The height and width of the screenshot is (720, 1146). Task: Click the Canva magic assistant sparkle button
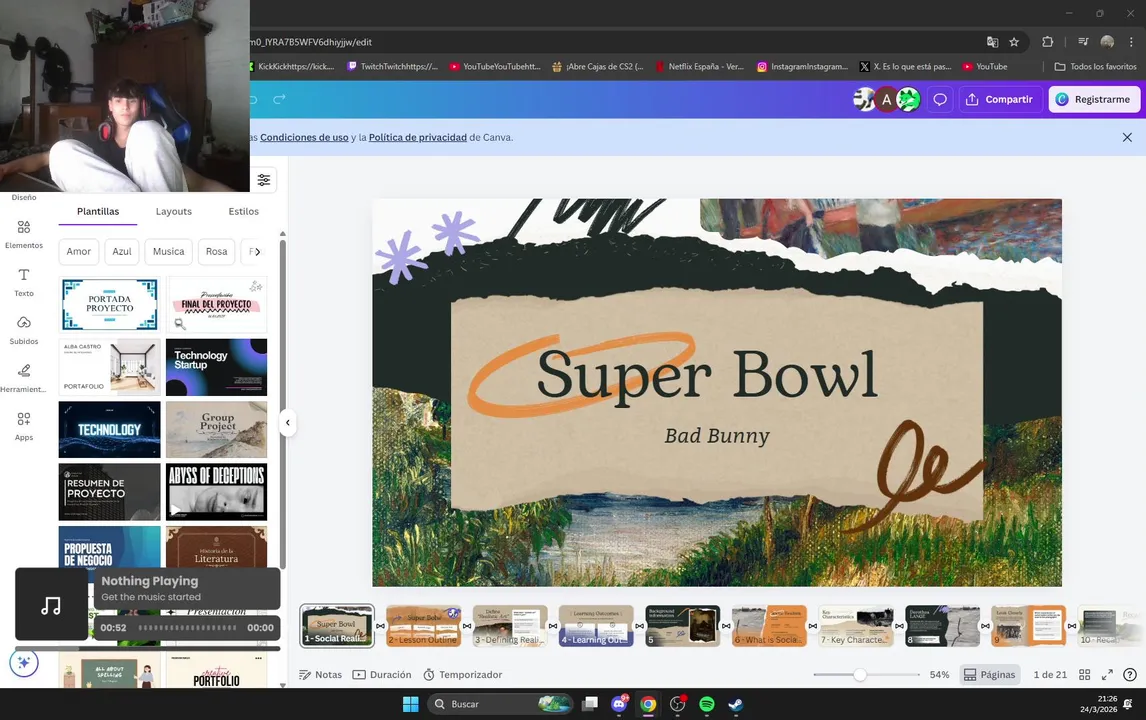(23, 663)
